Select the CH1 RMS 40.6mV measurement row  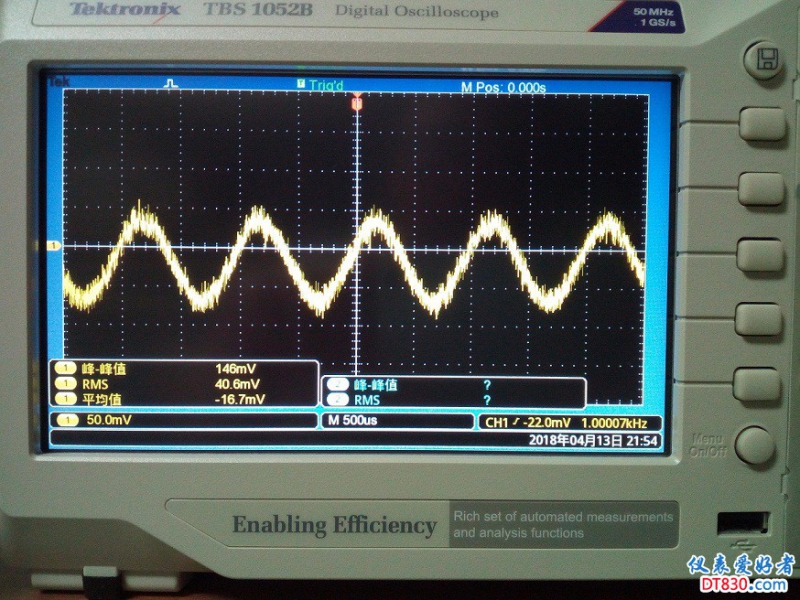(180, 383)
